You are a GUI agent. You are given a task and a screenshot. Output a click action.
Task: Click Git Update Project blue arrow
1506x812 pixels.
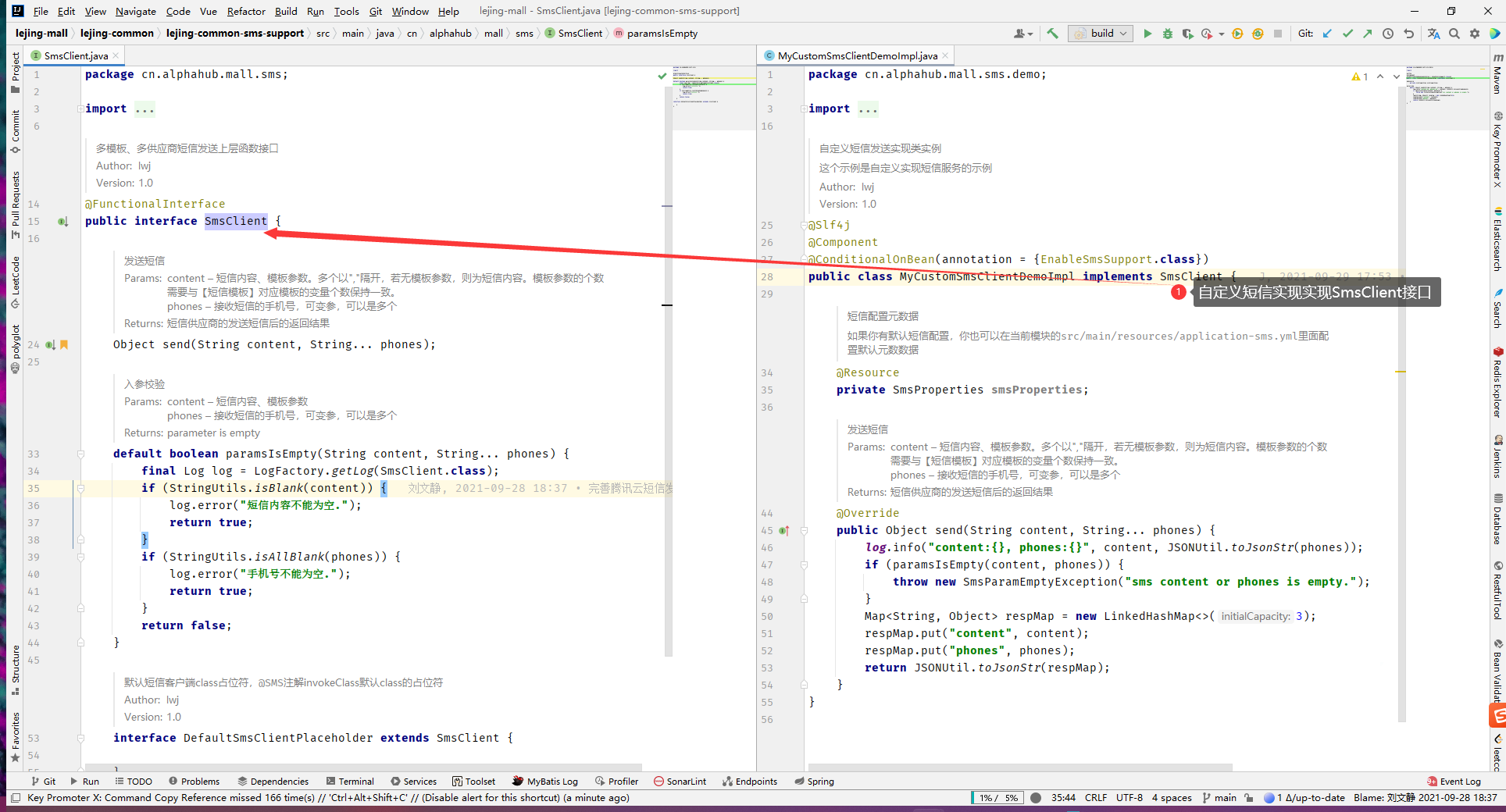1327,34
